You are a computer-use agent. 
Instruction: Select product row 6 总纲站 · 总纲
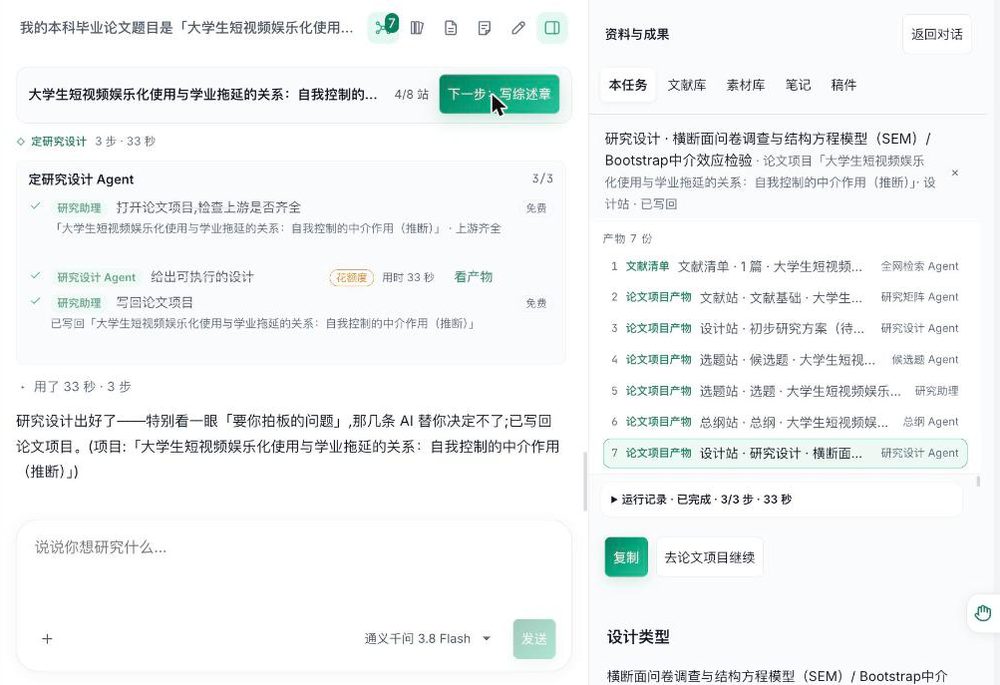coord(784,422)
